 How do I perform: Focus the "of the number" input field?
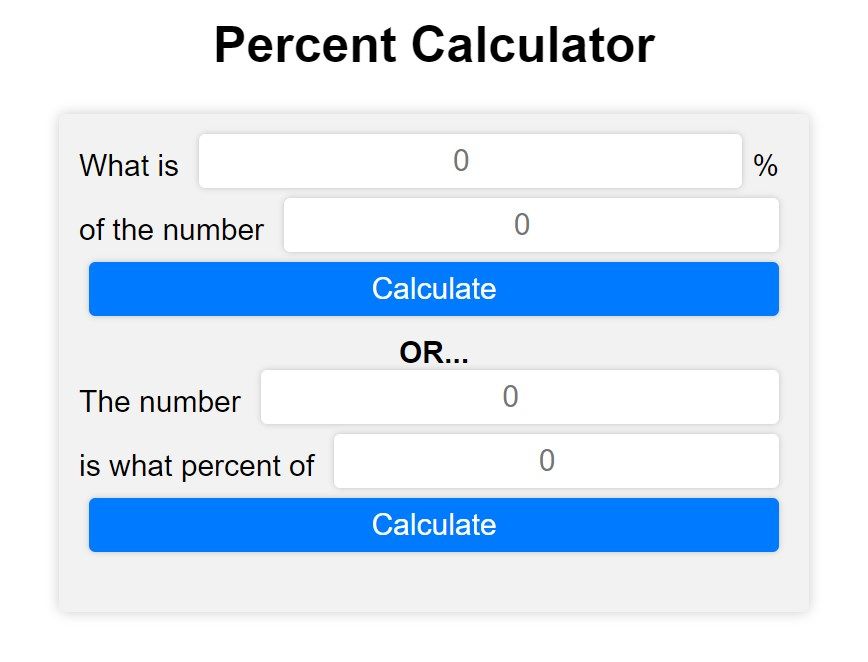point(531,225)
